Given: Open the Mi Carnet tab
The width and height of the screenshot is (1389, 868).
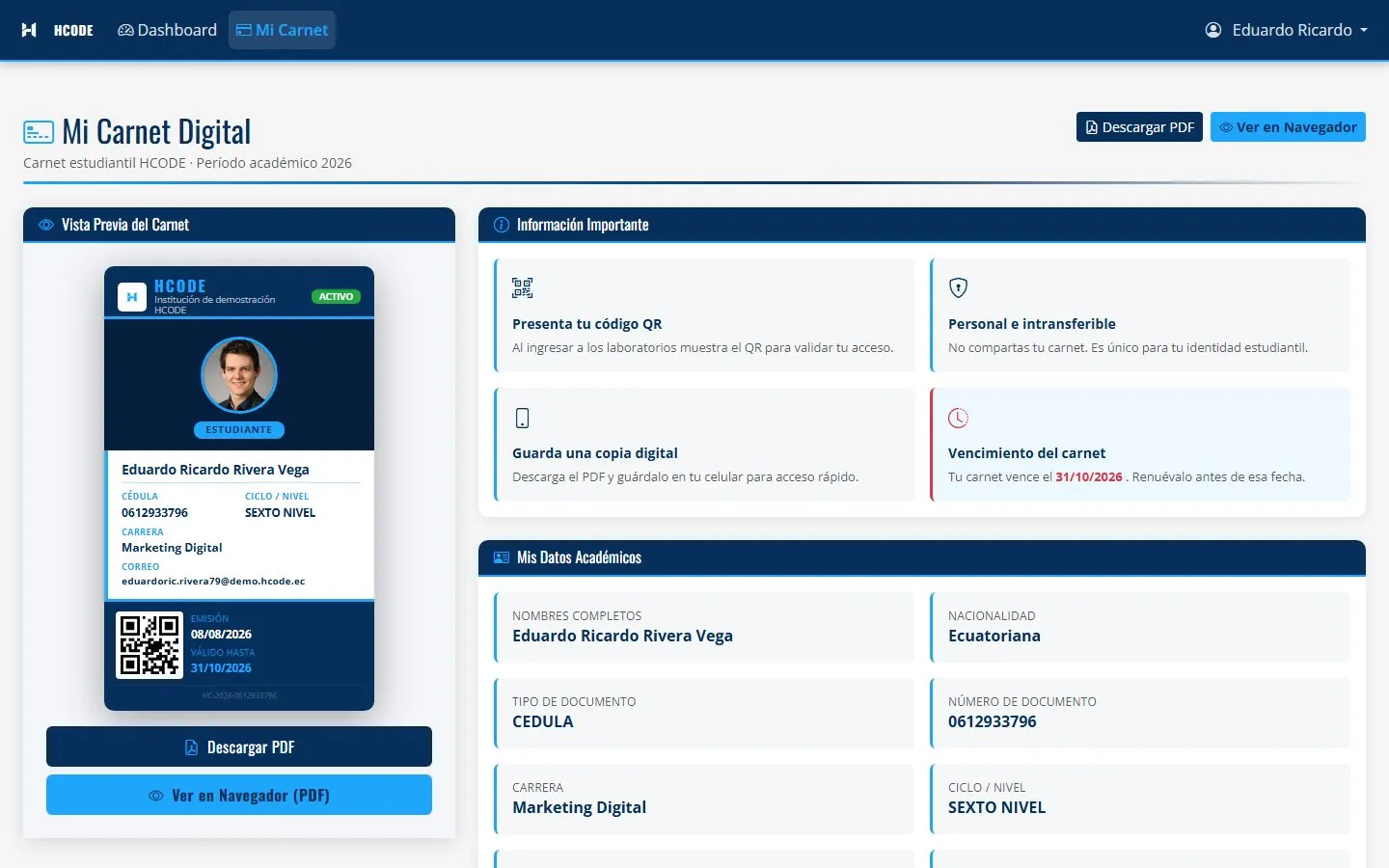Looking at the screenshot, I should click(282, 30).
